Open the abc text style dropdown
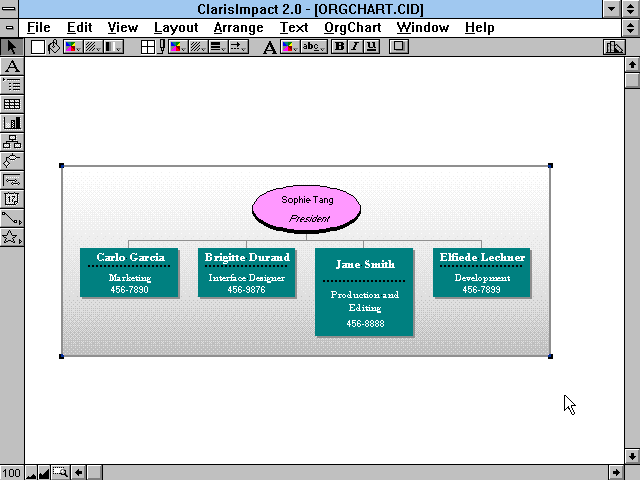 [x=314, y=47]
